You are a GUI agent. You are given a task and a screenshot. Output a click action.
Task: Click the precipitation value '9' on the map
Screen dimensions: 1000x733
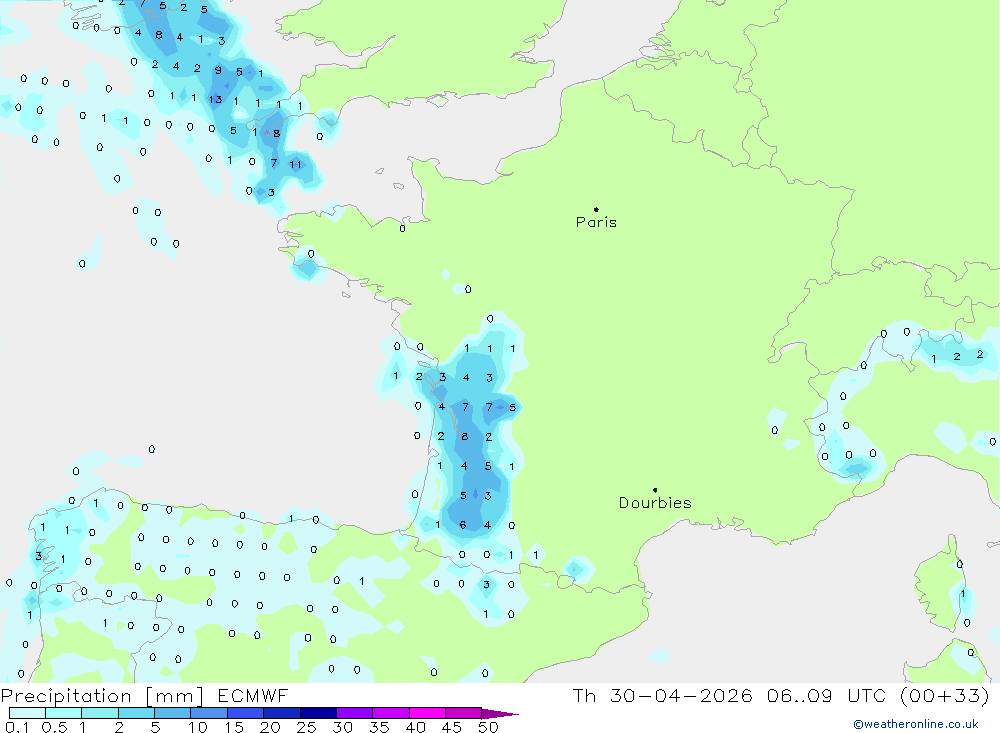click(218, 70)
